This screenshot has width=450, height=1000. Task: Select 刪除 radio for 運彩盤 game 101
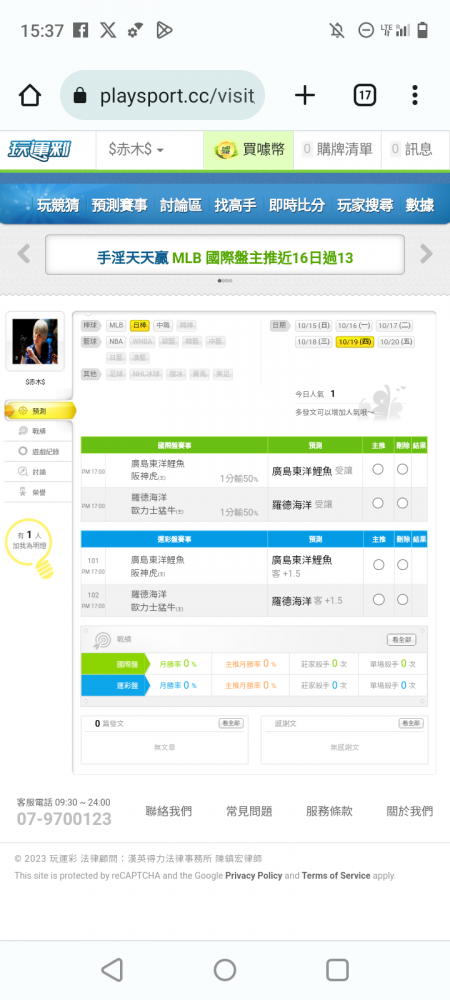coord(403,564)
